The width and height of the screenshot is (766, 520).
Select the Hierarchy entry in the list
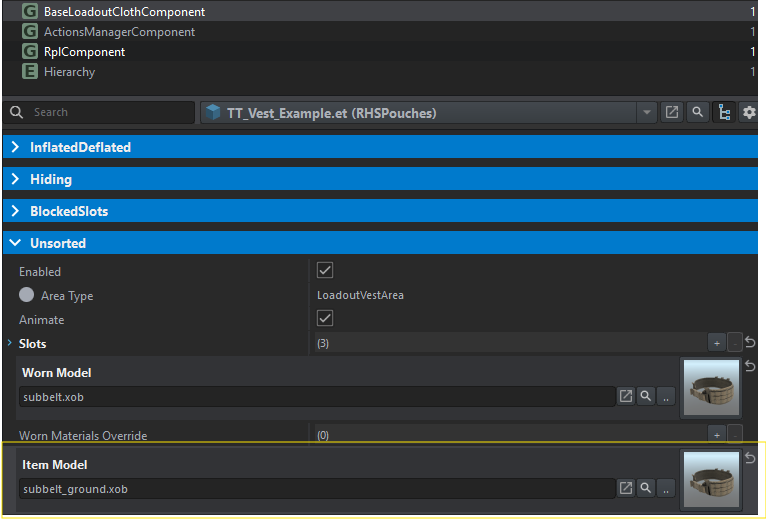pos(69,72)
